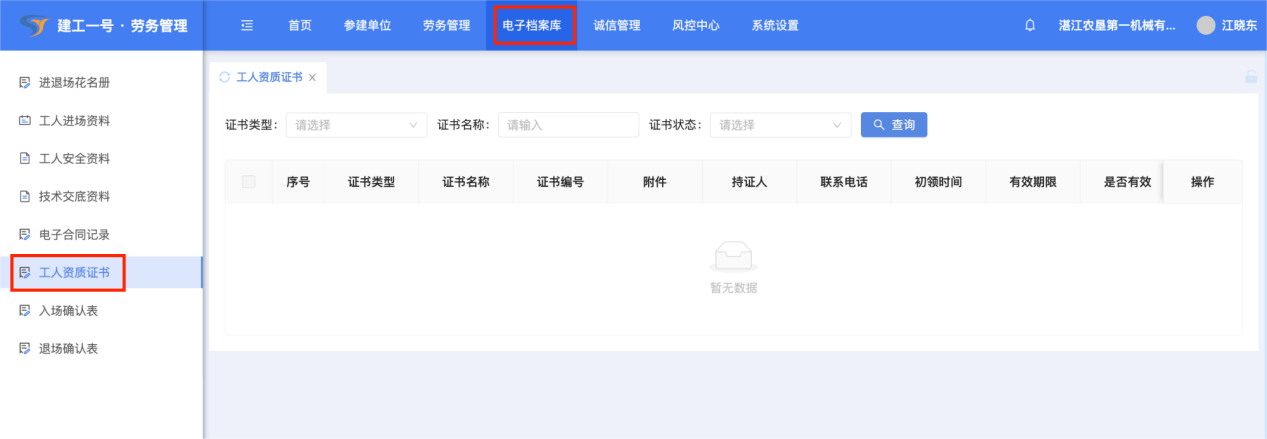Click the refresh icon on 工人资质证书 tab

pos(224,77)
